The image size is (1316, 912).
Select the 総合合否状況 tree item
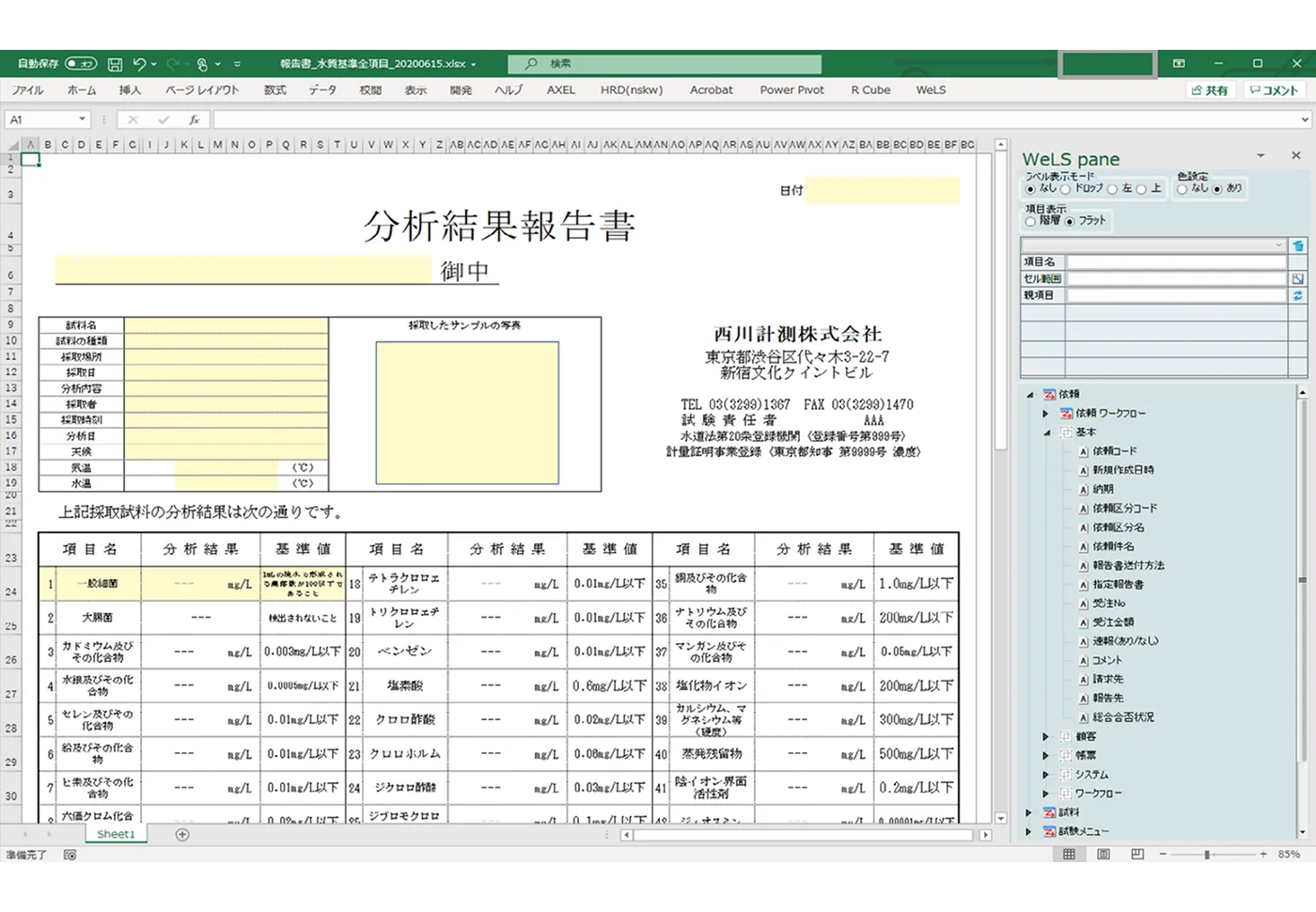[1123, 717]
